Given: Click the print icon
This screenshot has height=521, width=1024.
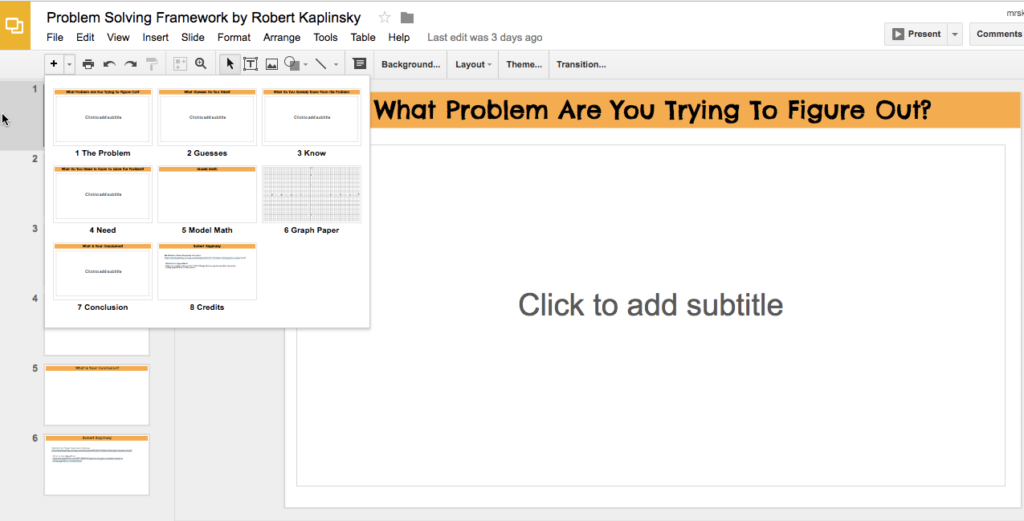Looking at the screenshot, I should [88, 64].
